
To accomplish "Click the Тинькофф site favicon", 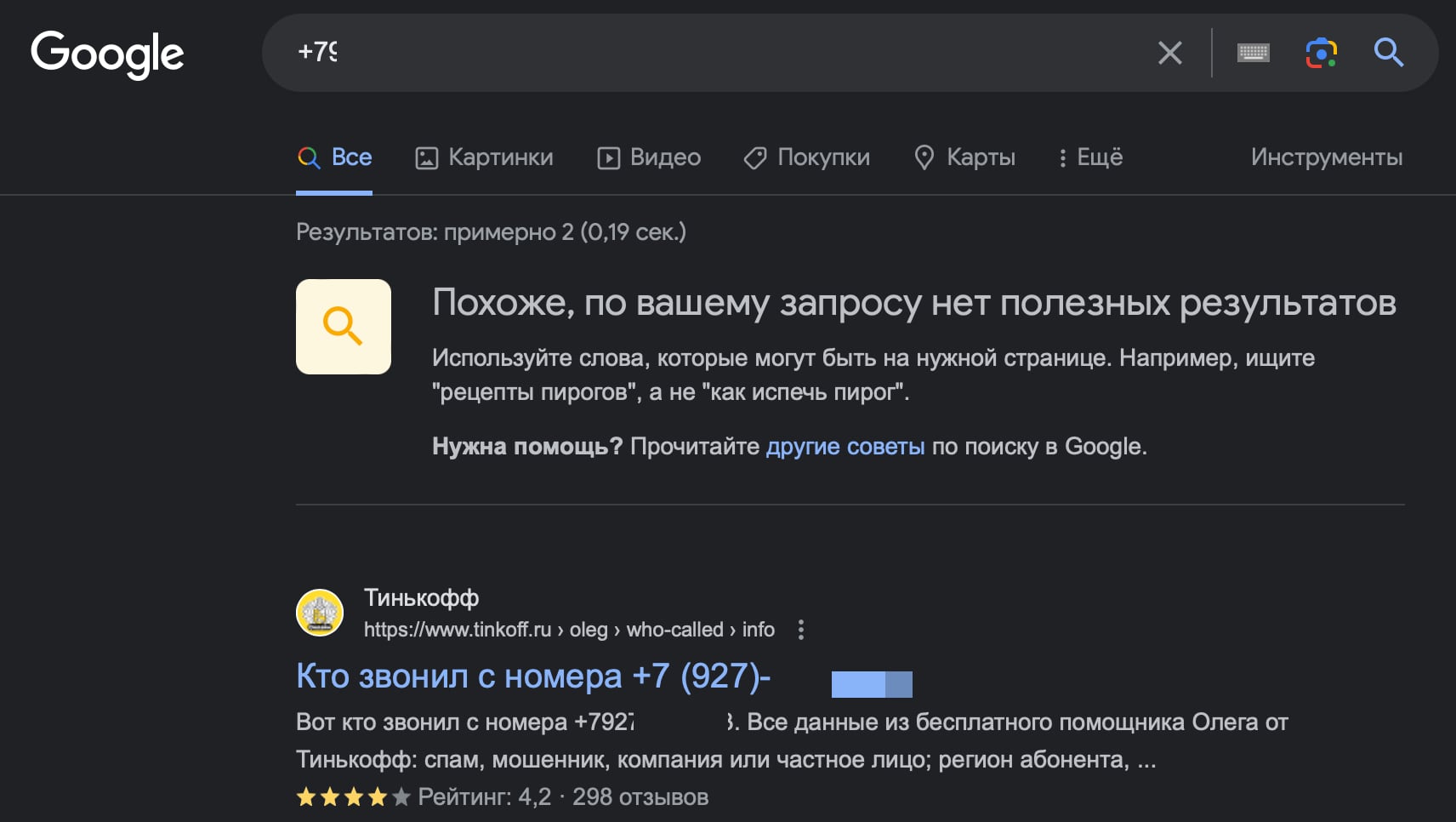I will click(320, 613).
